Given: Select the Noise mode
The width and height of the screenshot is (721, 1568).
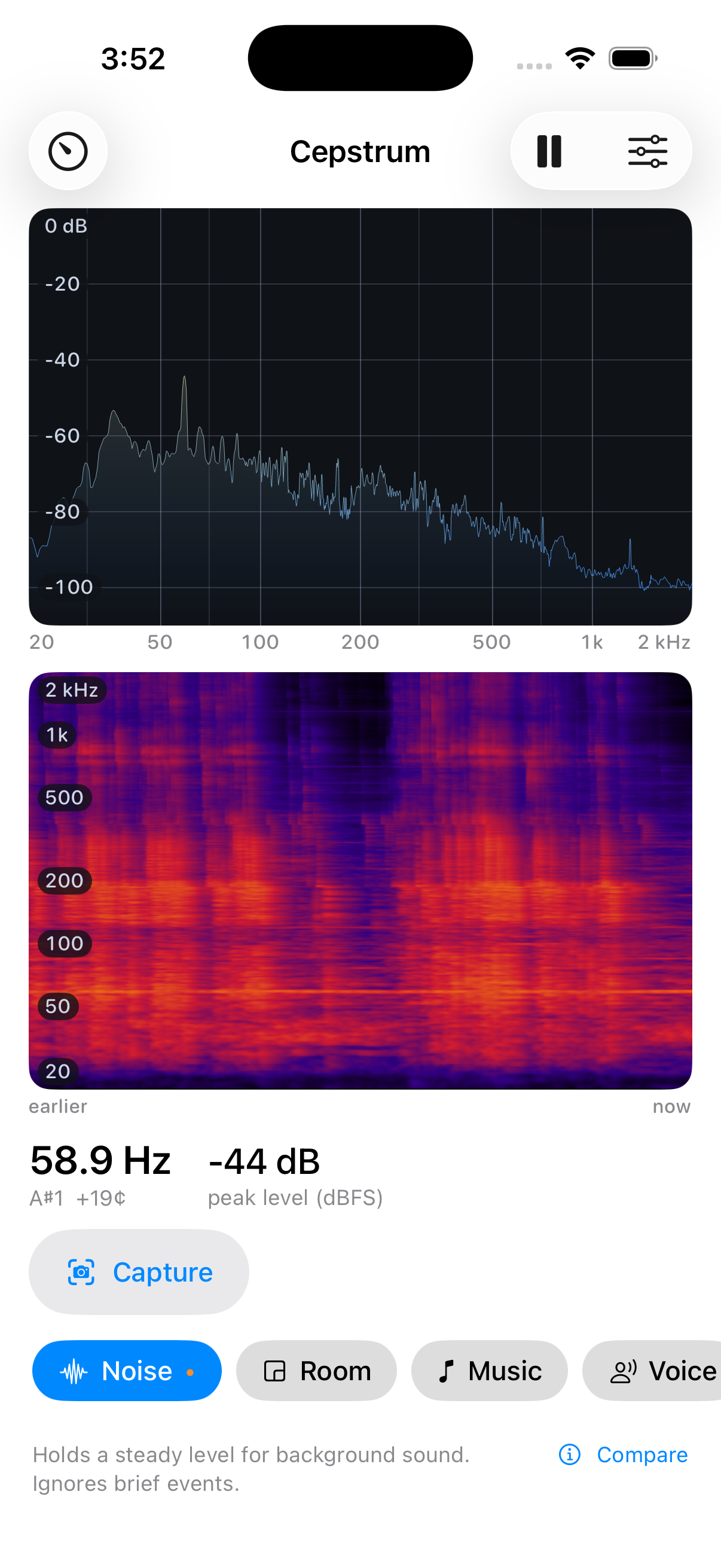Looking at the screenshot, I should pos(127,1371).
